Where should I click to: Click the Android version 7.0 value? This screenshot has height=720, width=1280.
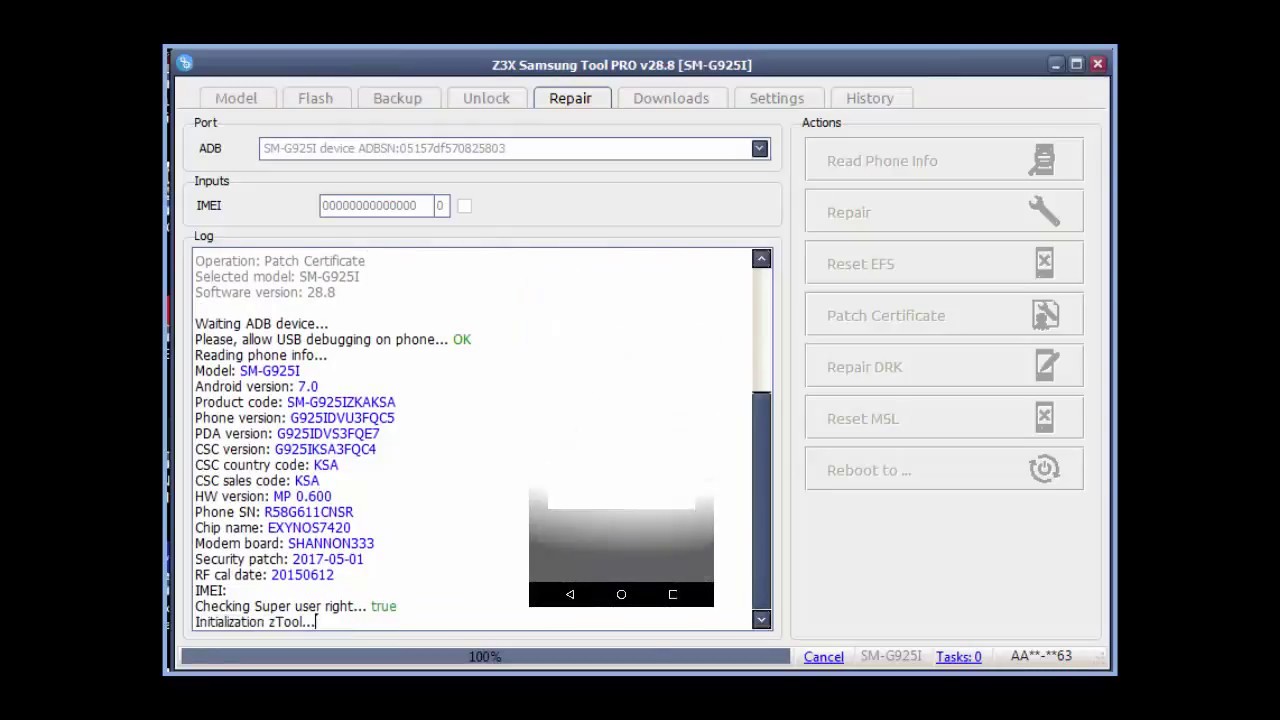[x=308, y=386]
